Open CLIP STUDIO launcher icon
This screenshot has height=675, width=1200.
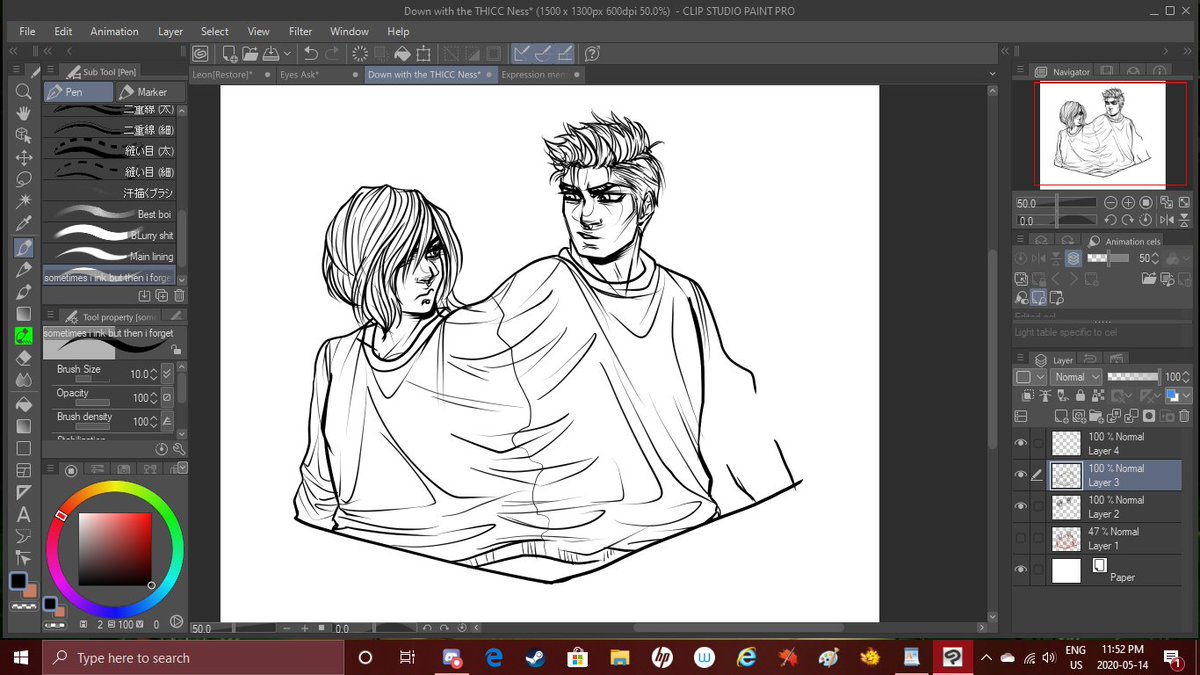[x=201, y=53]
